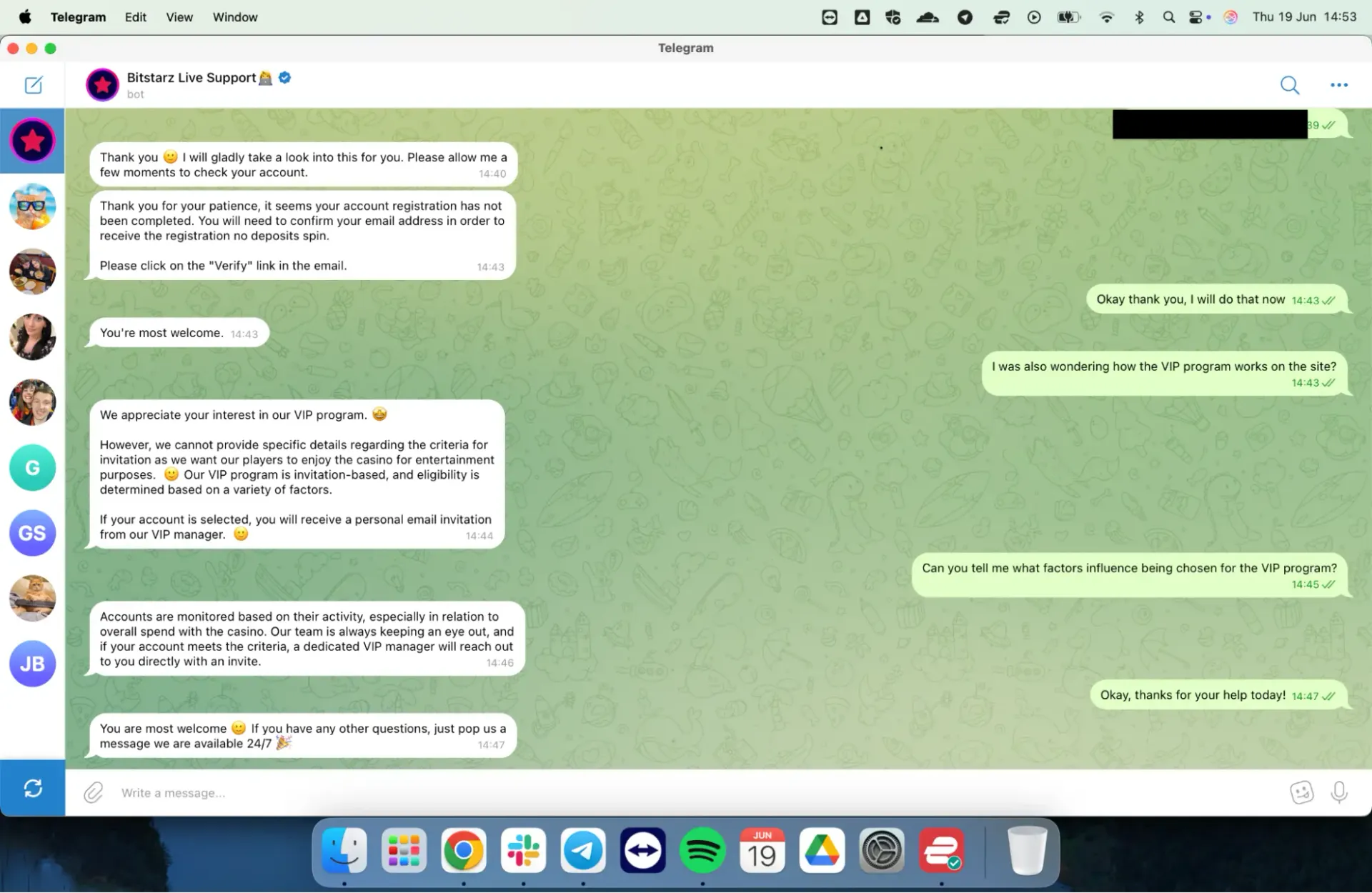The height and width of the screenshot is (893, 1372).
Task: Select the Bitstarz star chat in sidebar
Action: click(32, 141)
